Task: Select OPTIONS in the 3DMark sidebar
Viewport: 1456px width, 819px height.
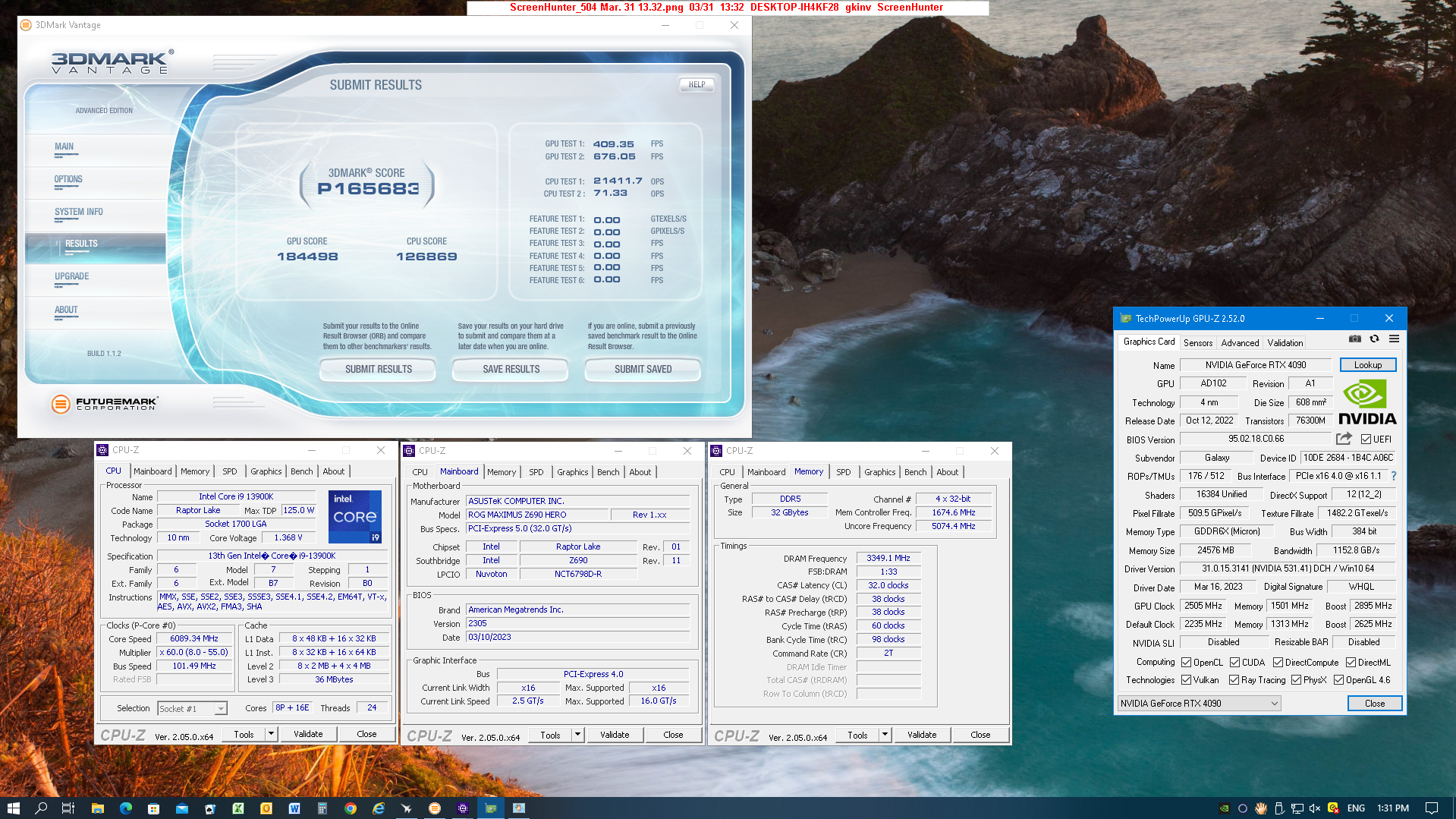Action: [96, 182]
